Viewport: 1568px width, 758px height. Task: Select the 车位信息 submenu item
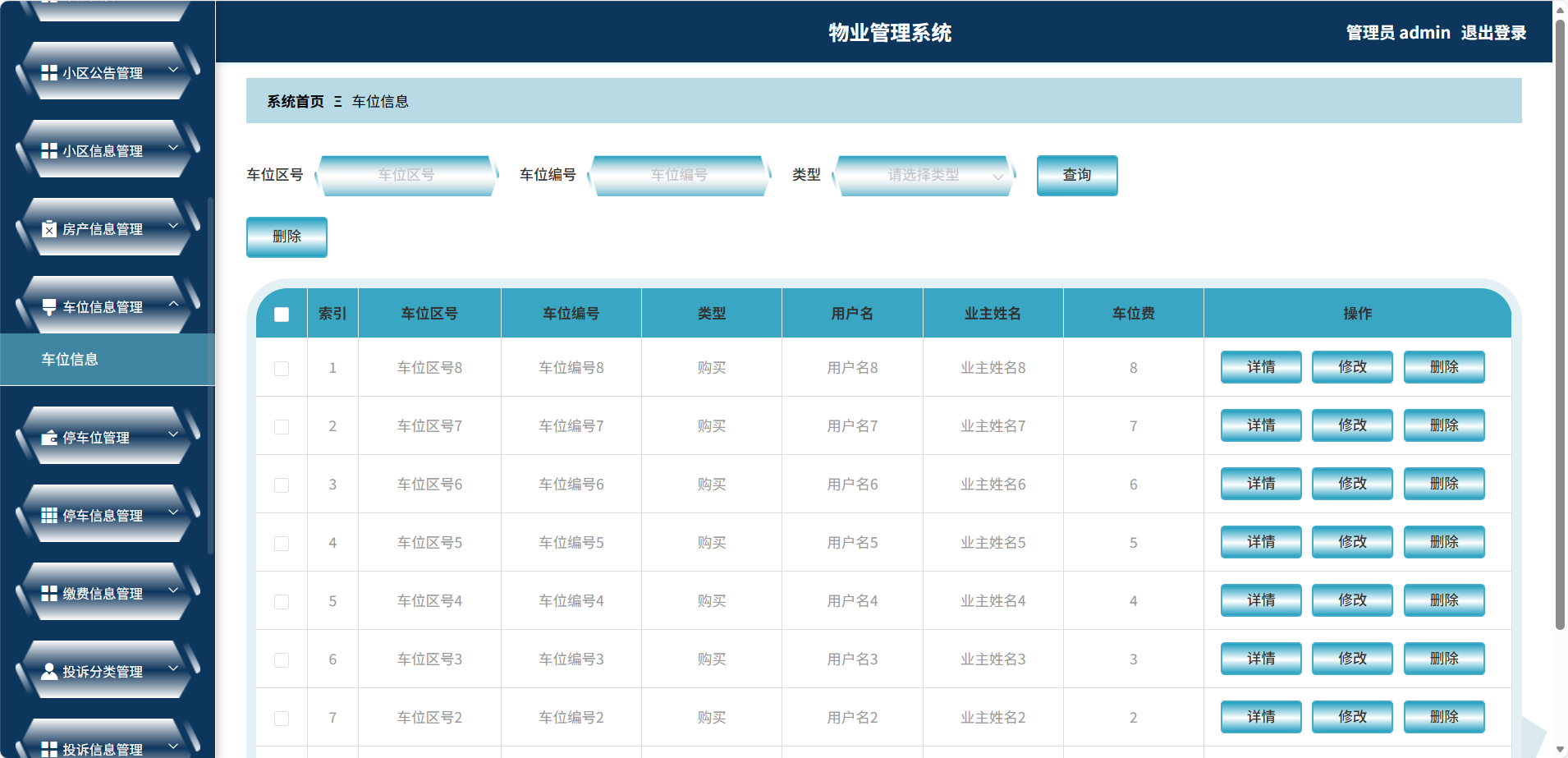click(108, 360)
